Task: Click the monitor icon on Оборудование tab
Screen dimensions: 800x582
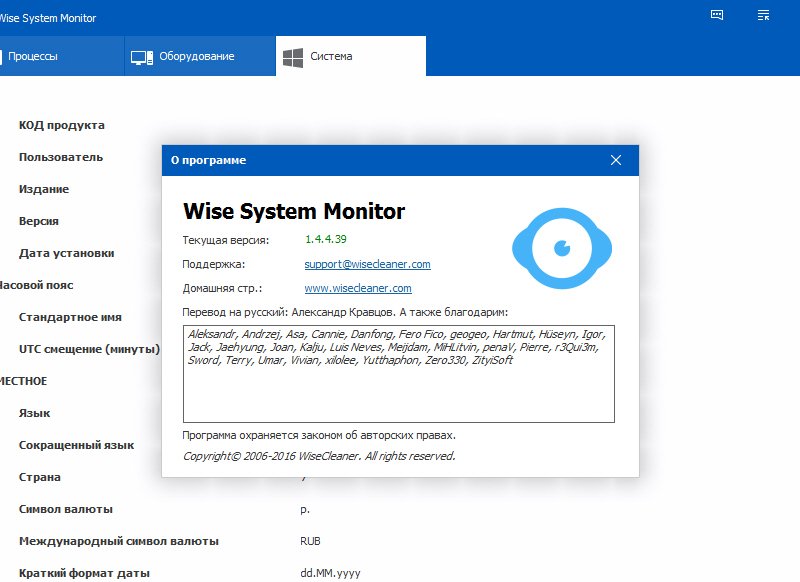Action: (142, 57)
